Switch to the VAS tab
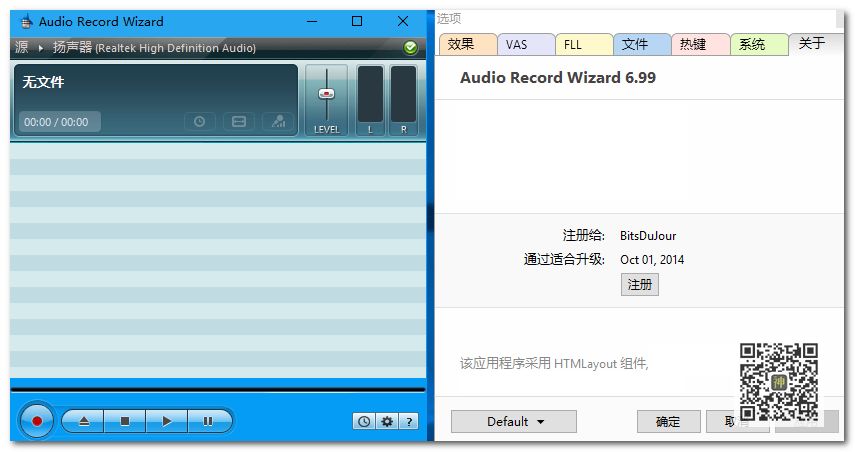Viewport: 855px width, 452px height. coord(526,44)
